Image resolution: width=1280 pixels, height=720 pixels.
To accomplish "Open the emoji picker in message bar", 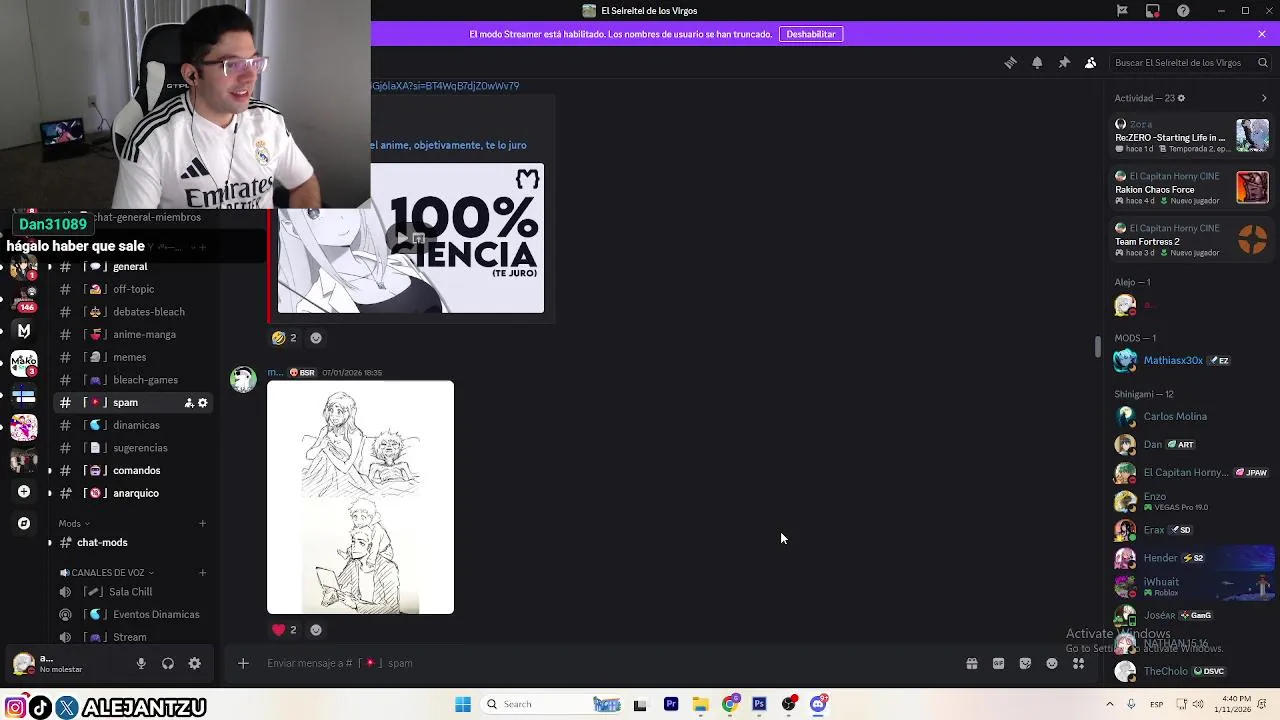I will click(1052, 663).
